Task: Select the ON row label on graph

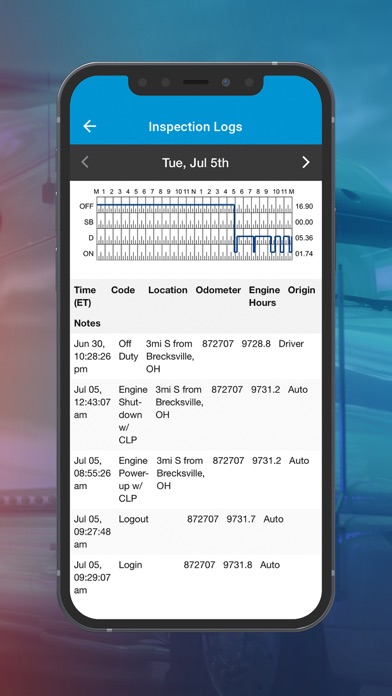Action: click(88, 254)
